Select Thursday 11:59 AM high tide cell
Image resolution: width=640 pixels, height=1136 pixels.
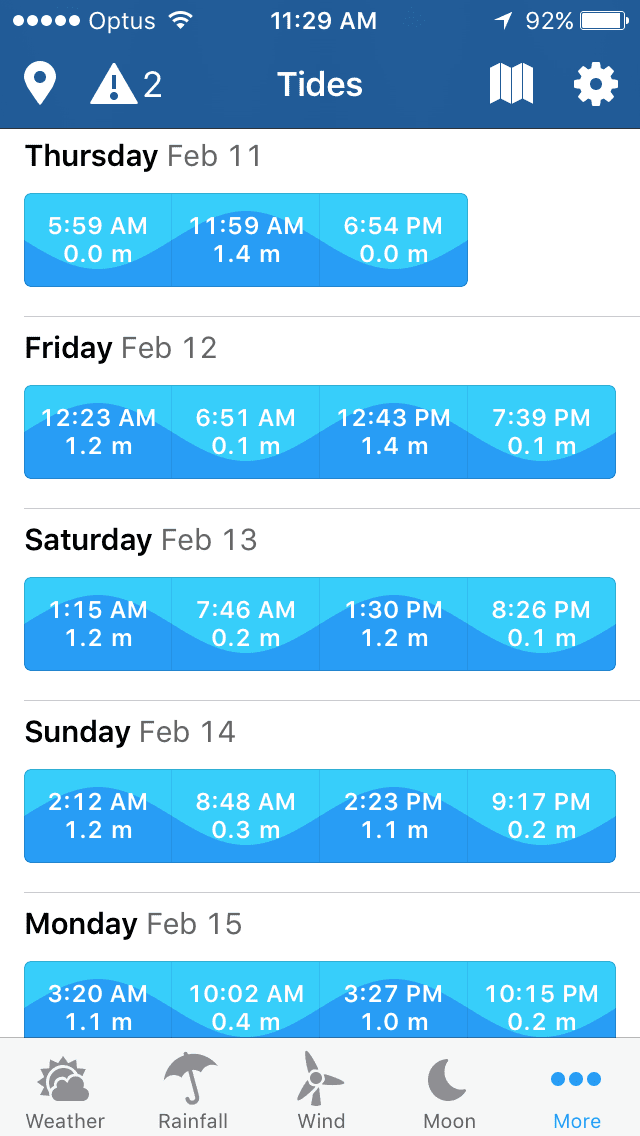[x=246, y=240]
